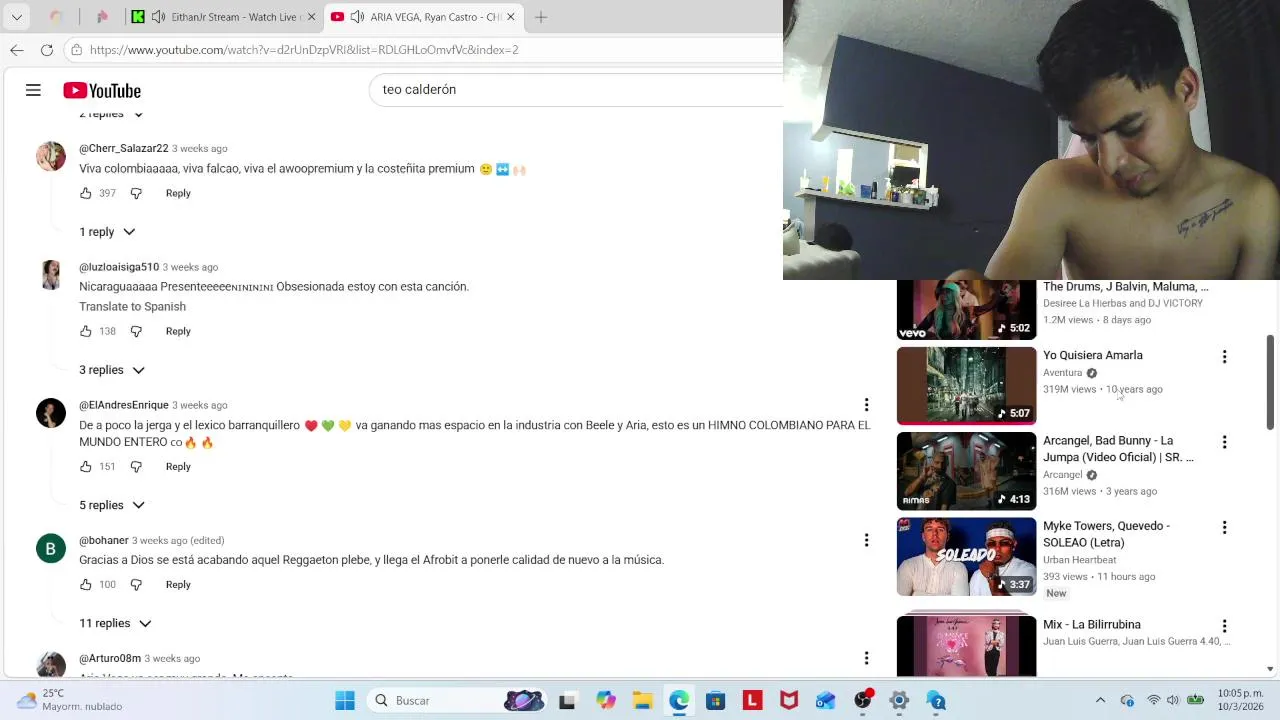
Task: Click the browser back arrow
Action: click(17, 50)
